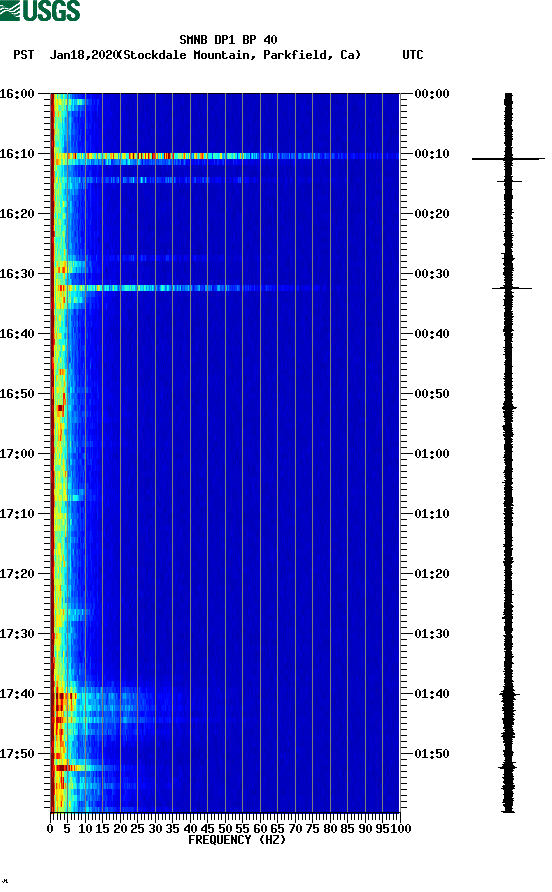Click the 00:30 UTC time label
The image size is (552, 892).
tap(432, 274)
